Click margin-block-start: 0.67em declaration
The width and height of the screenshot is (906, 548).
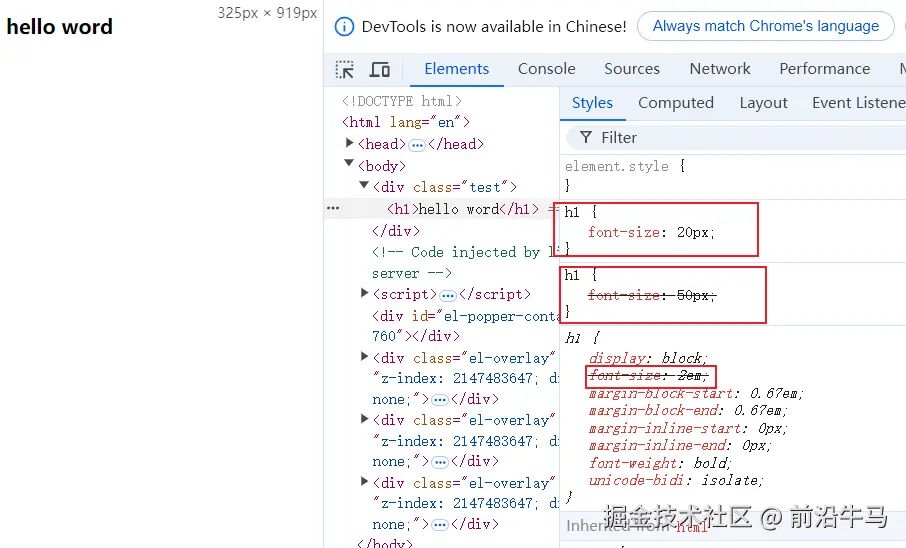[x=696, y=394]
